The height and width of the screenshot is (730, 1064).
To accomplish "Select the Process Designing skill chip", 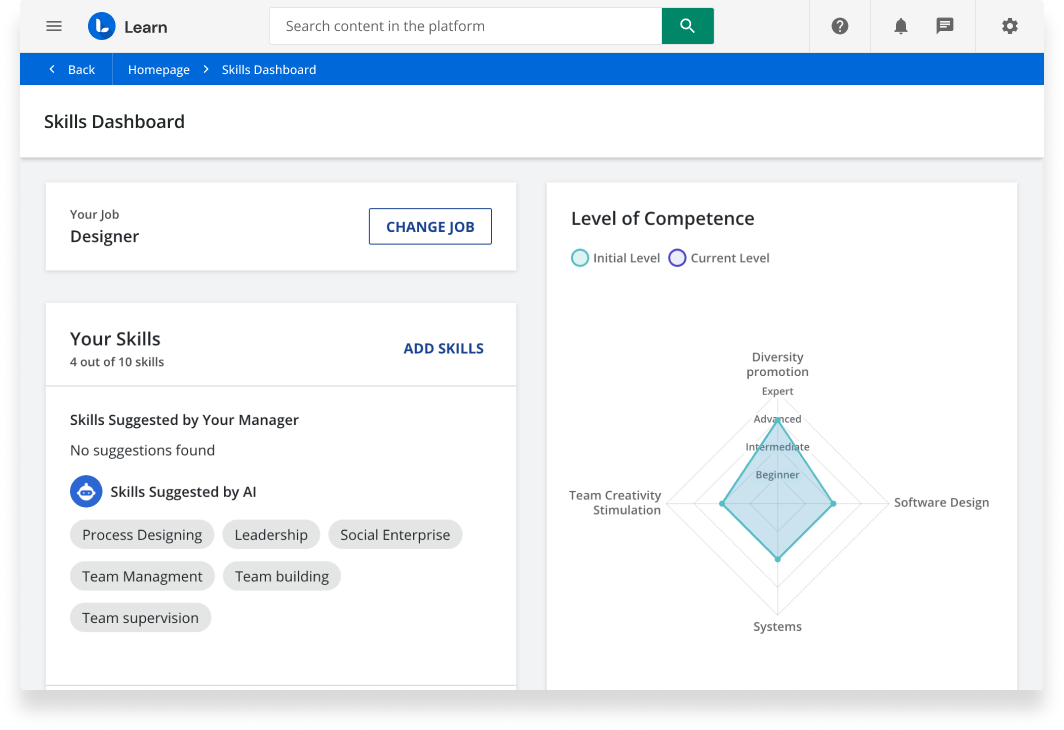I will pos(142,534).
